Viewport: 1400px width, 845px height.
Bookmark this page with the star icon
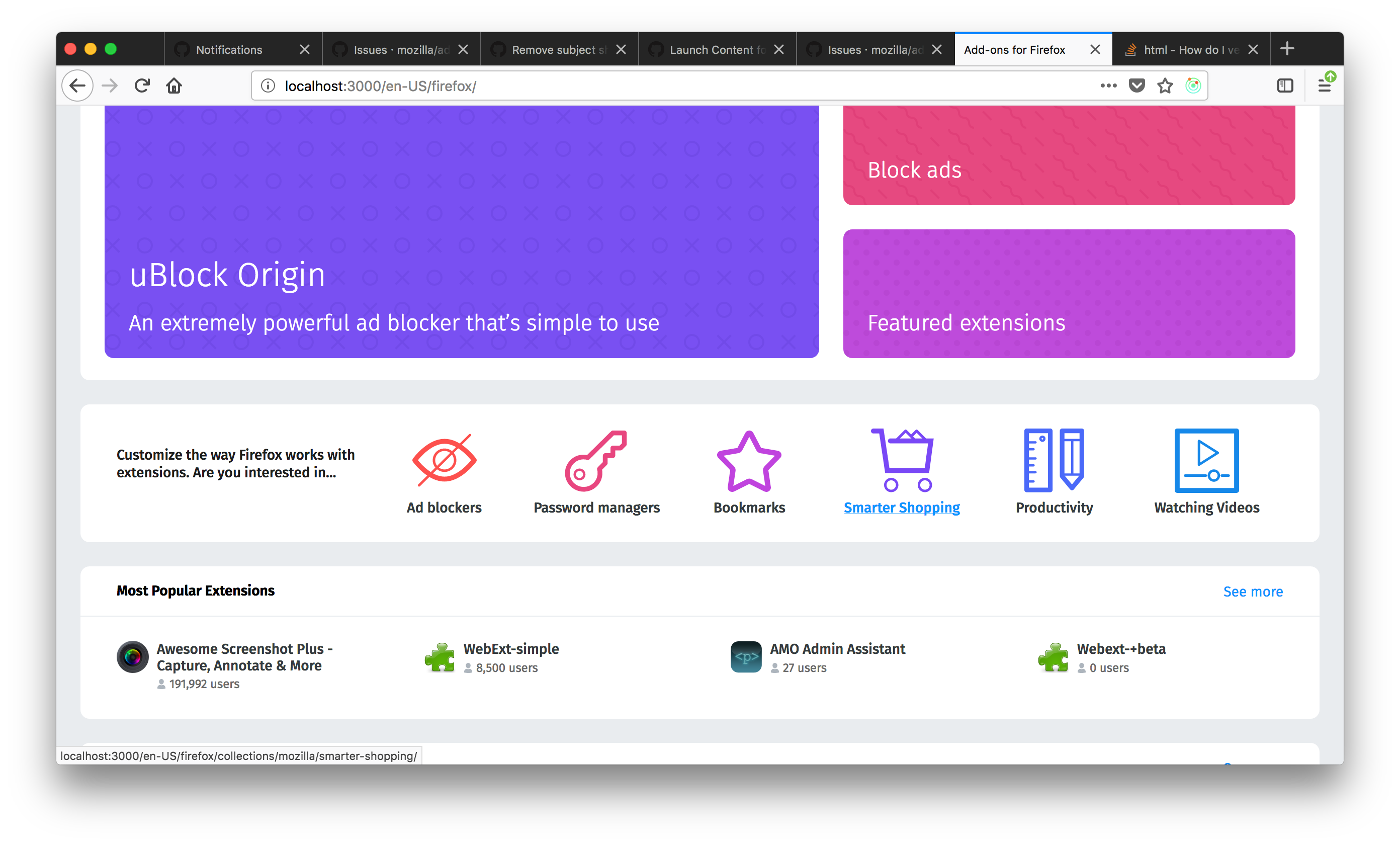pos(1165,86)
